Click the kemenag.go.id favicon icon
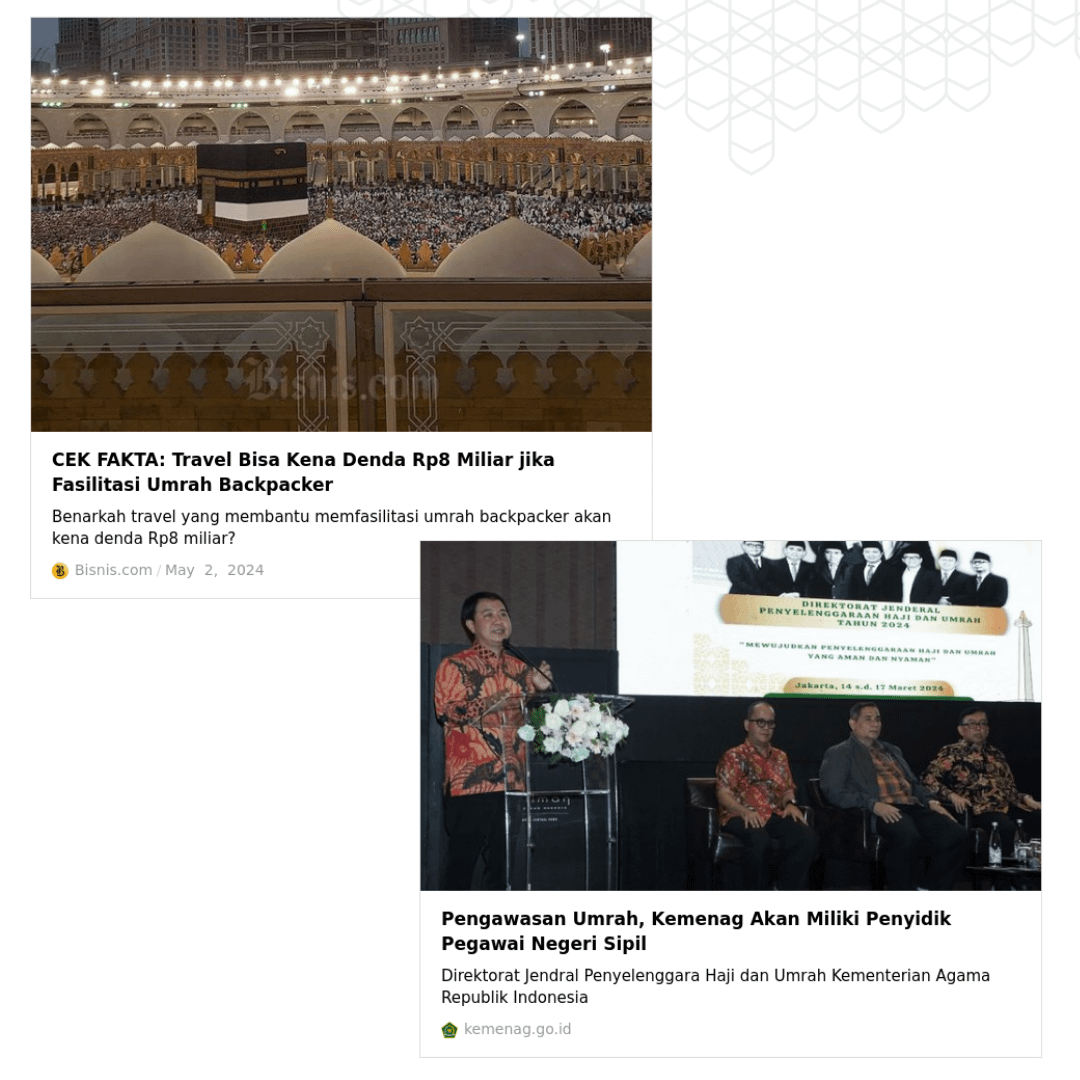 point(449,1030)
